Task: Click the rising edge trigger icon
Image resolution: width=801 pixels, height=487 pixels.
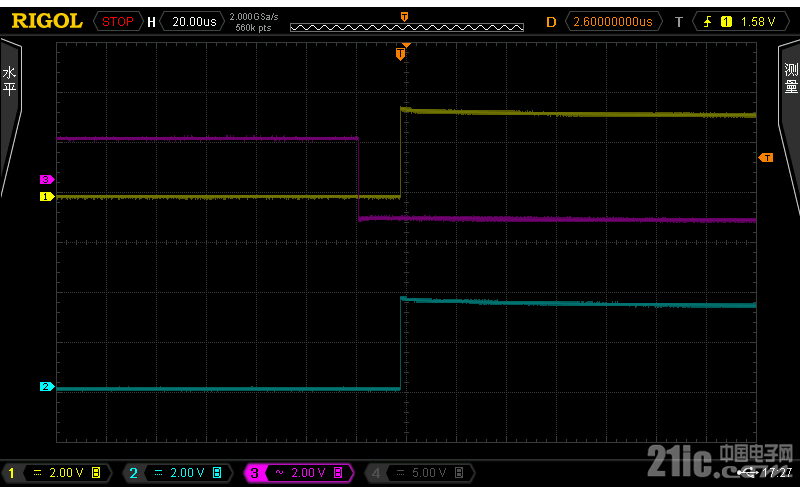Action: coord(708,21)
